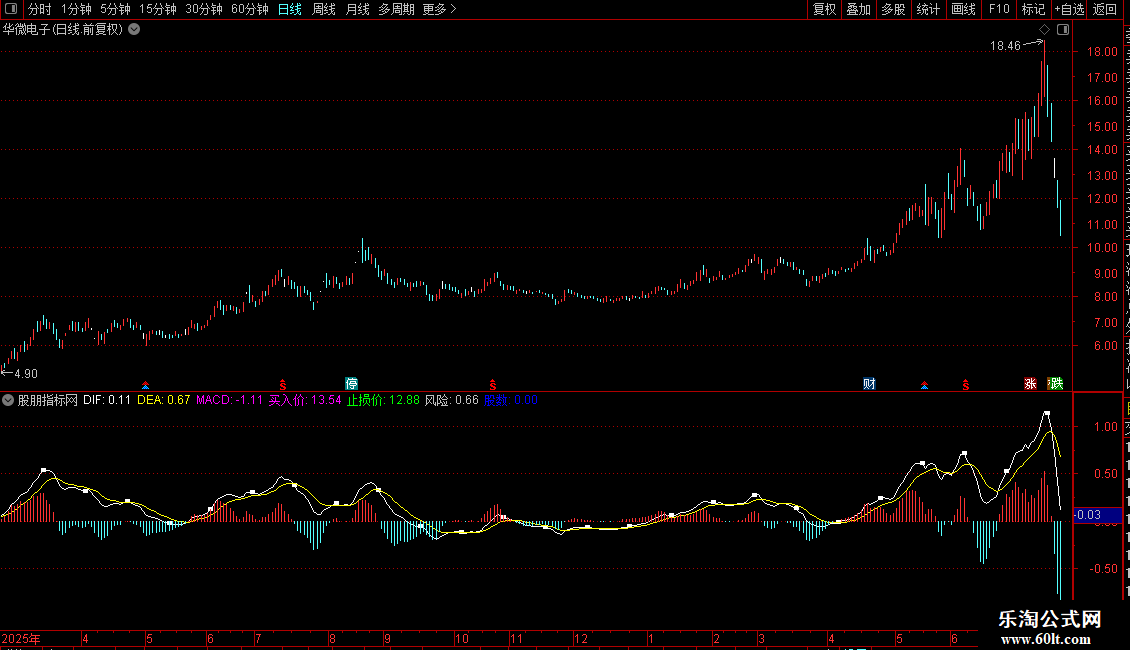Switch to 月线 monthly chart
The height and width of the screenshot is (650, 1130).
point(357,9)
